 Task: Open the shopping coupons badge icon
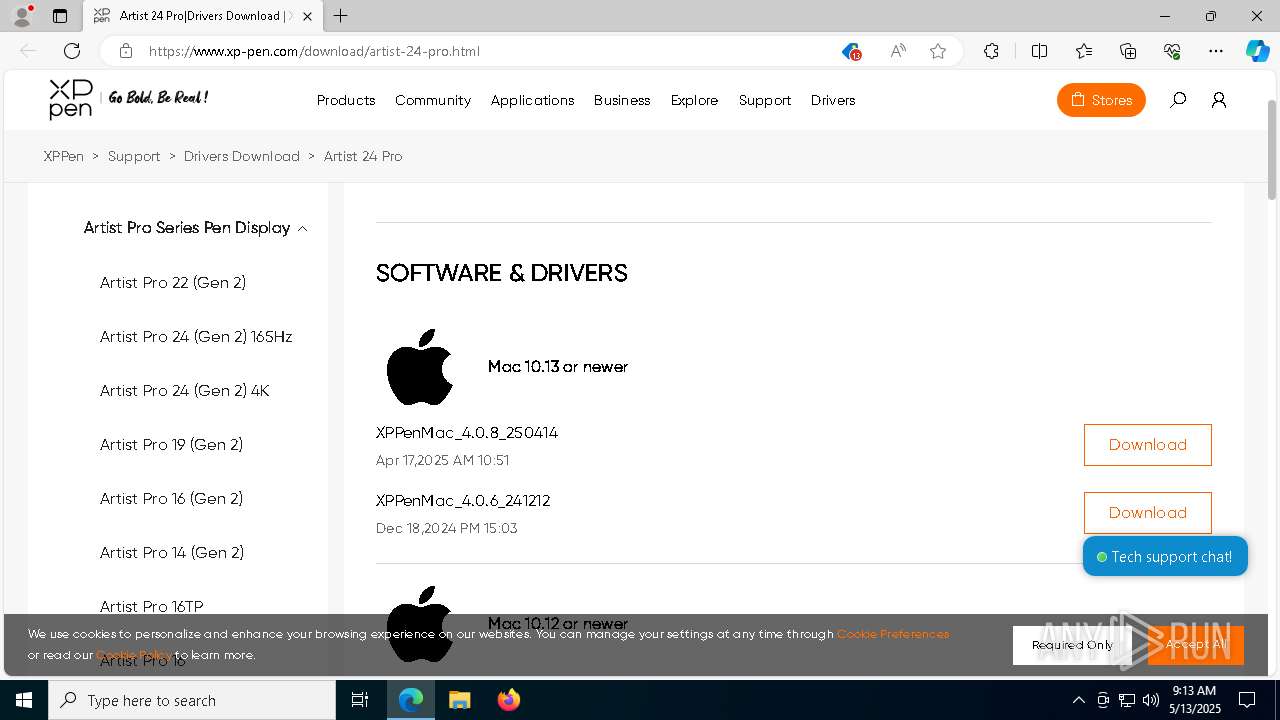pyautogui.click(x=850, y=51)
